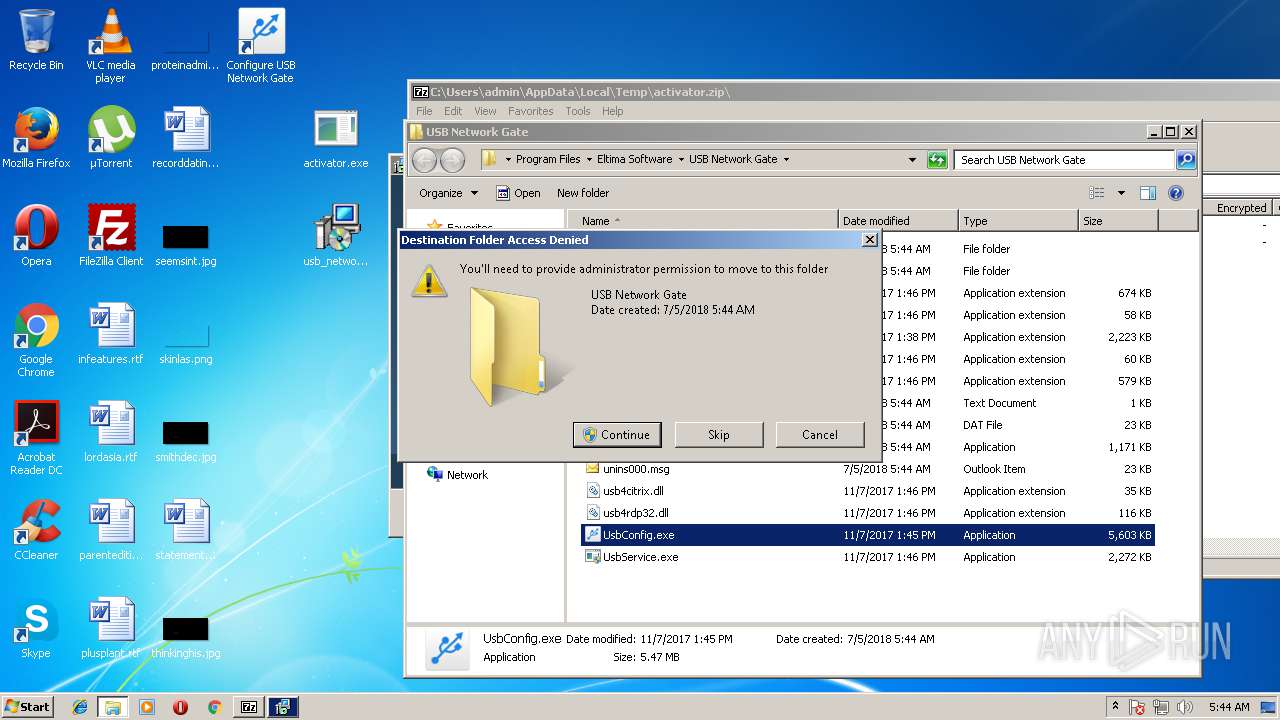Expand Program Files breadcrumb arrow
This screenshot has height=720, width=1280.
tap(588, 160)
